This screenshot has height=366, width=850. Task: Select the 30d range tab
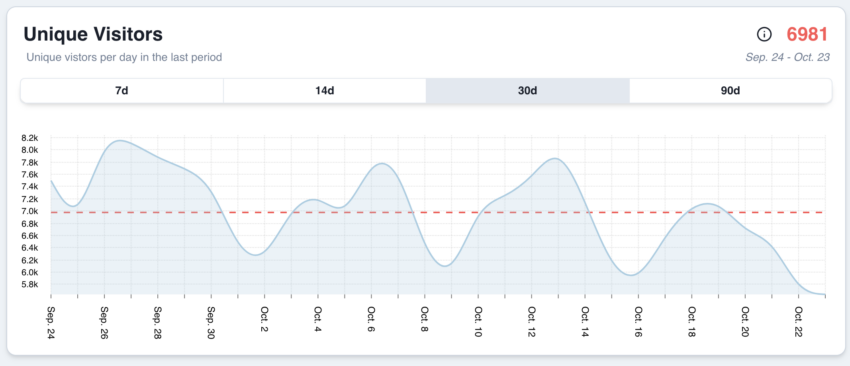527,91
